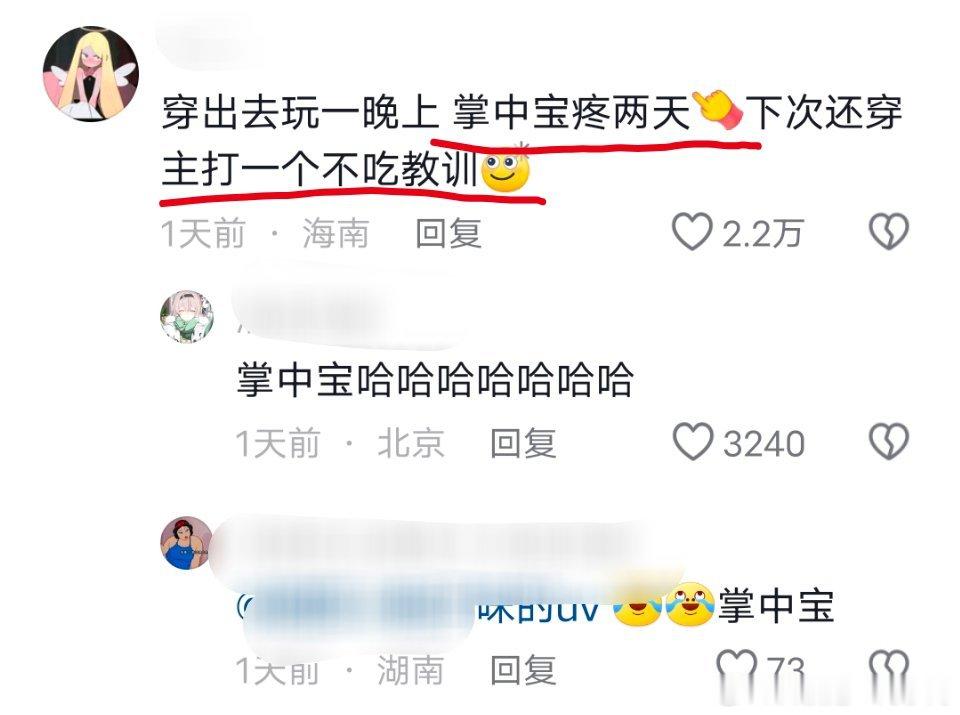
Task: Like the Beijing reply with 3240 likes
Action: 692,441
